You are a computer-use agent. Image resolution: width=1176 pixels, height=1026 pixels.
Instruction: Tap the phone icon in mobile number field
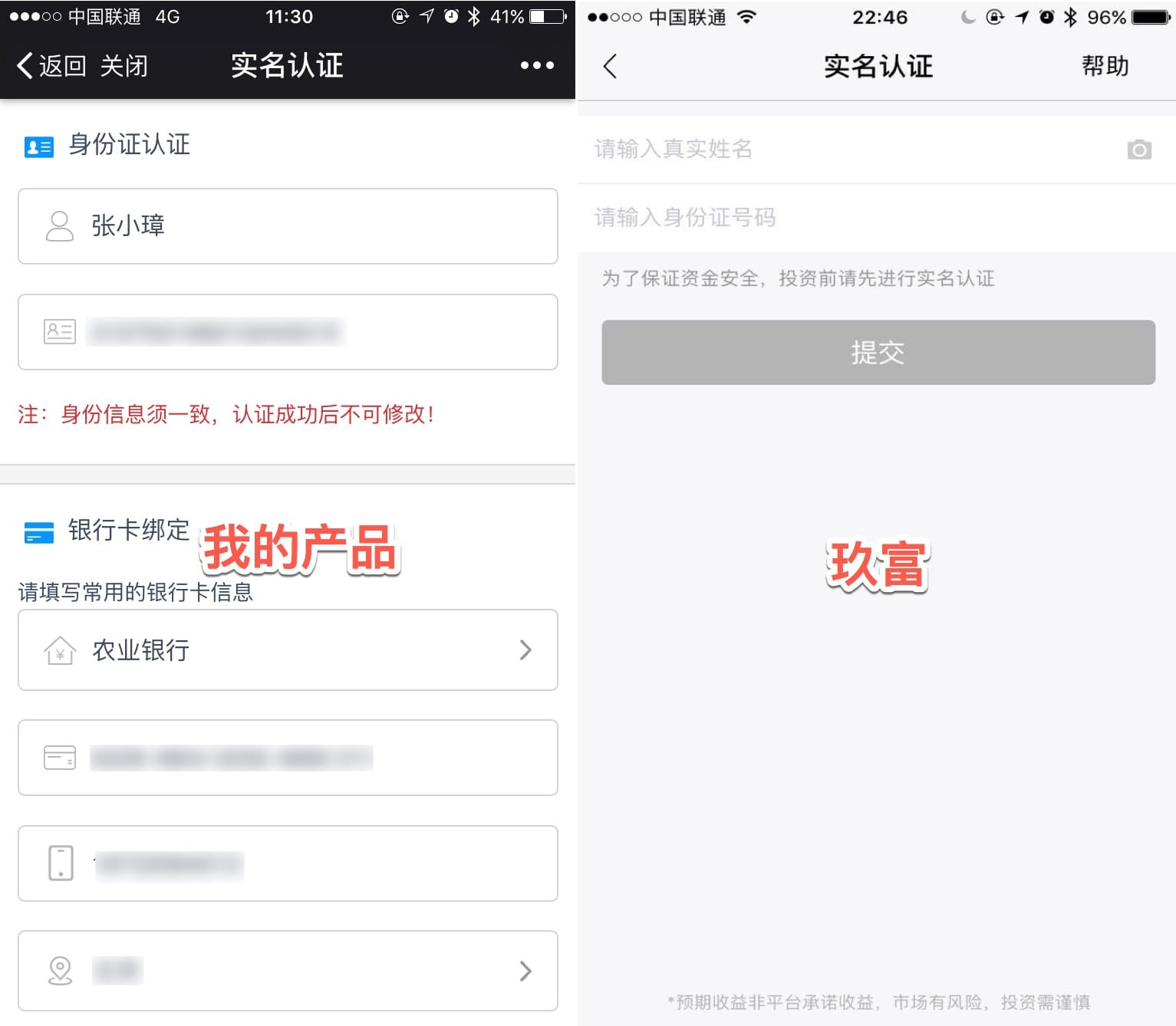tap(61, 863)
